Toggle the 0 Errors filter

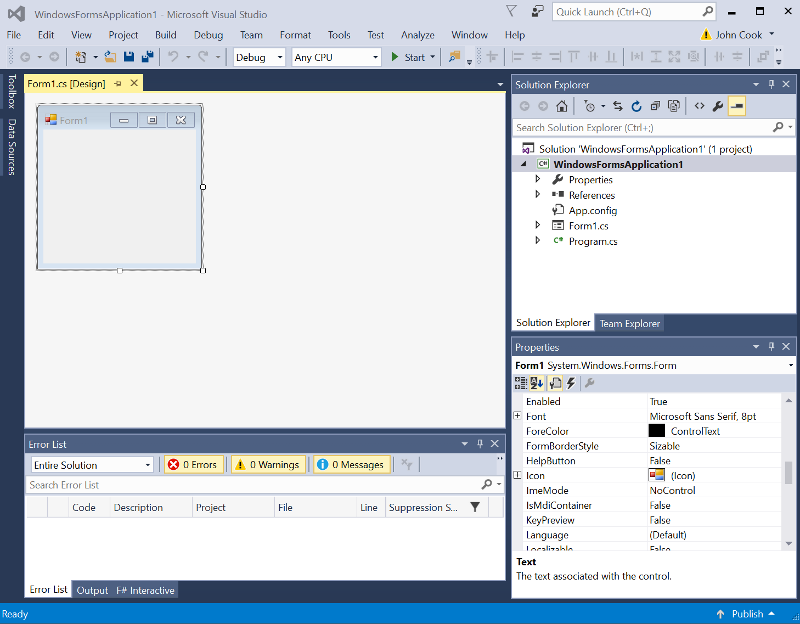pos(193,464)
